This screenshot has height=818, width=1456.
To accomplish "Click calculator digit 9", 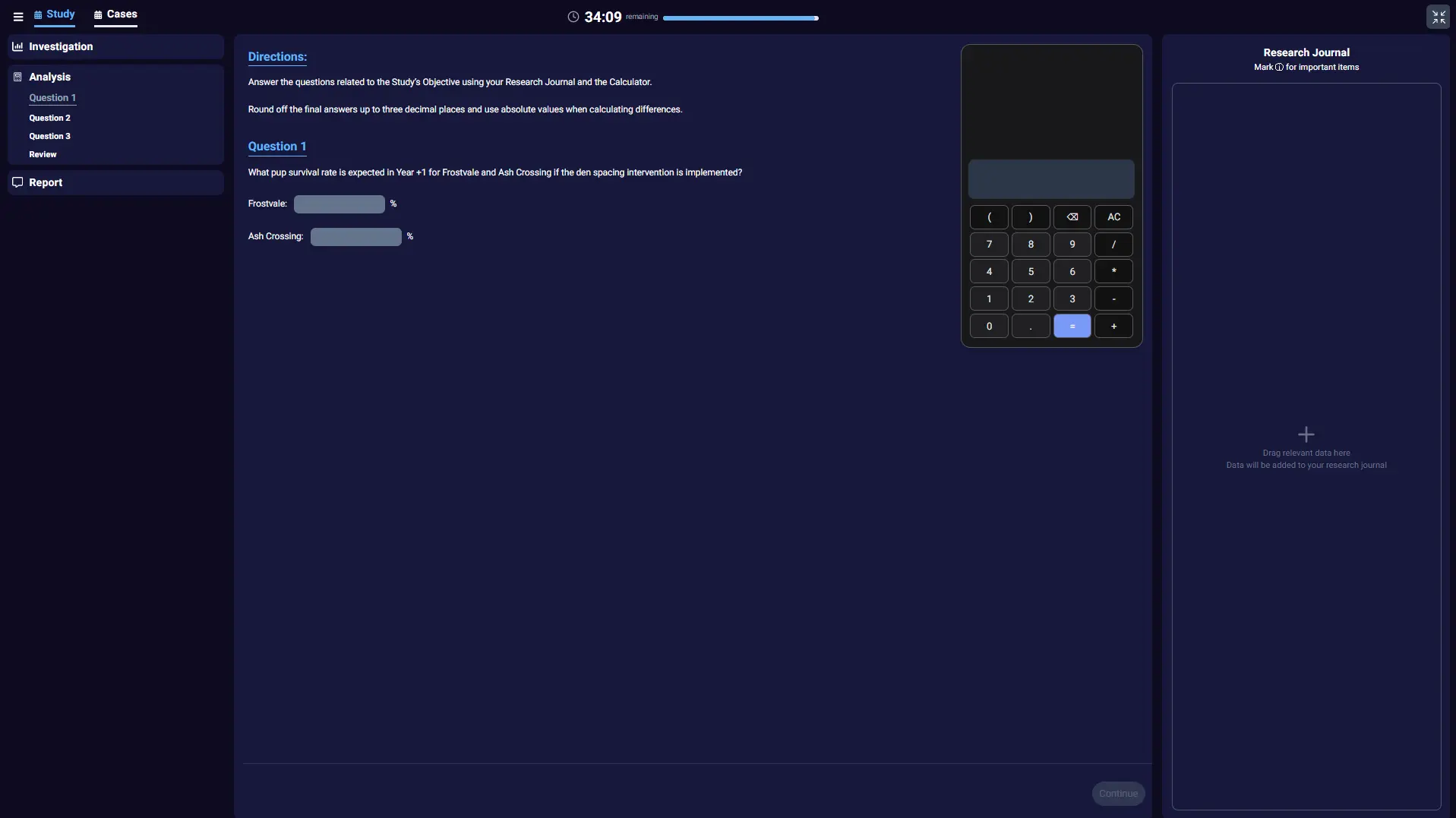I will (1072, 245).
